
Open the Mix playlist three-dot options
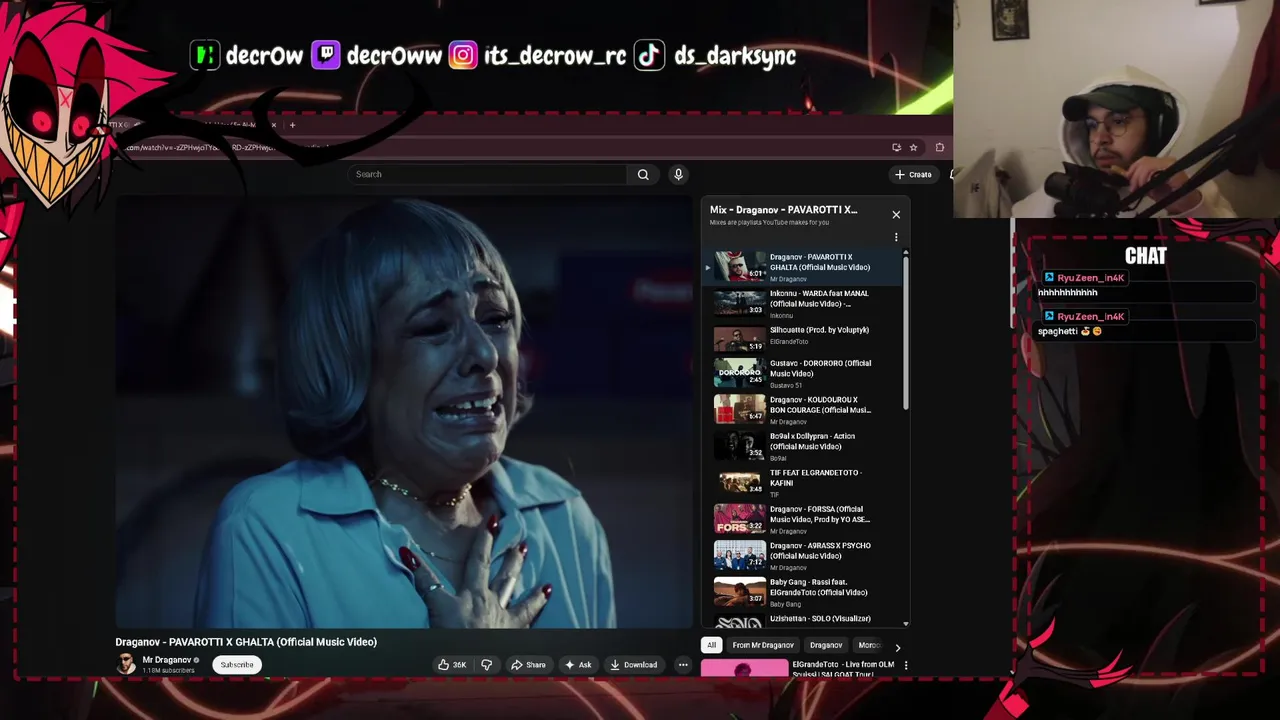[896, 237]
